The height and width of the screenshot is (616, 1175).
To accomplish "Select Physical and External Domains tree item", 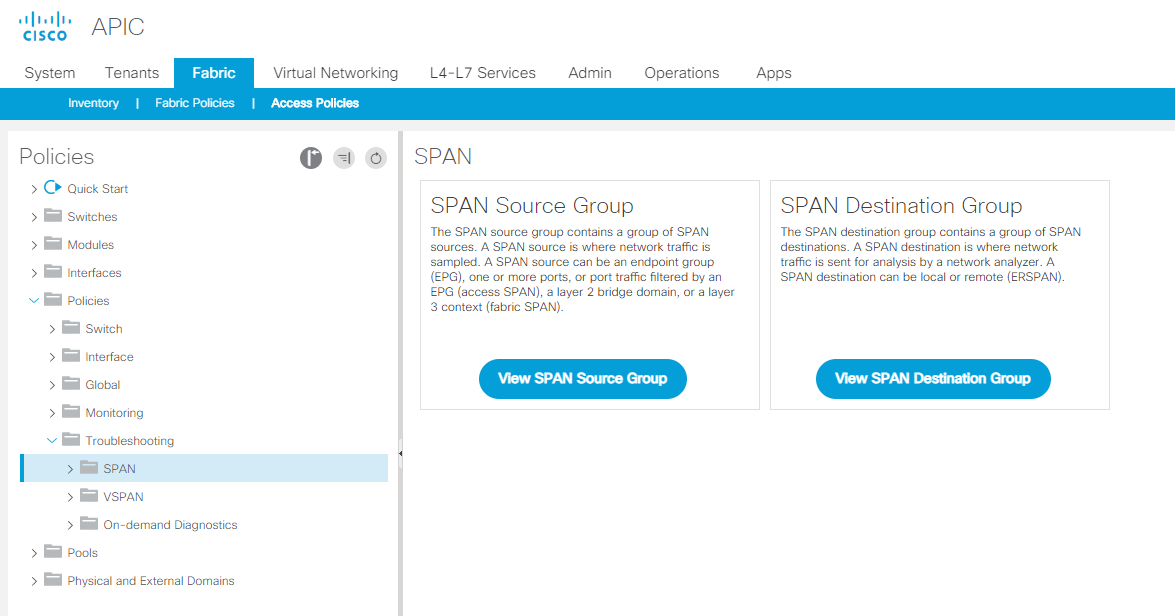I will pos(151,581).
